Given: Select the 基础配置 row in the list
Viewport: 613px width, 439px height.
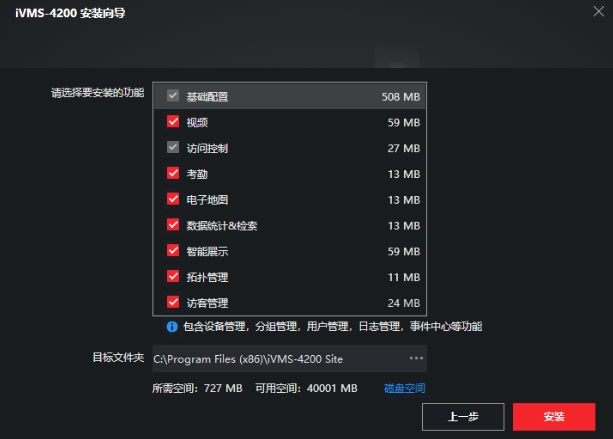Looking at the screenshot, I should pyautogui.click(x=290, y=96).
